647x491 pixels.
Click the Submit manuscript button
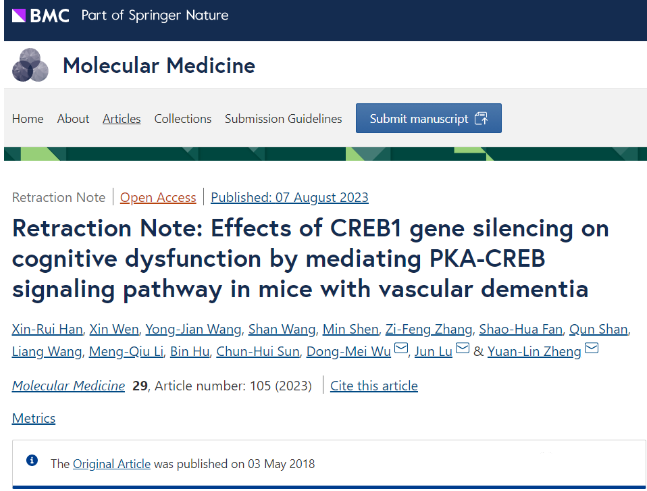click(x=429, y=118)
